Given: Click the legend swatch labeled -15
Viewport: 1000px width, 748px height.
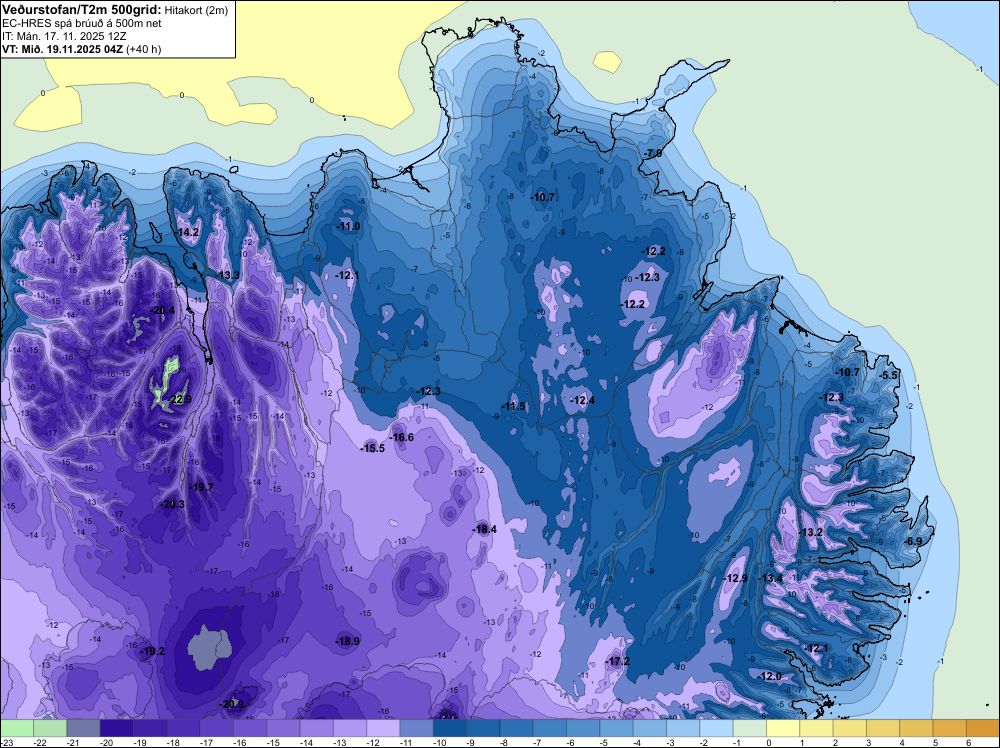Looking at the screenshot, I should tap(283, 728).
